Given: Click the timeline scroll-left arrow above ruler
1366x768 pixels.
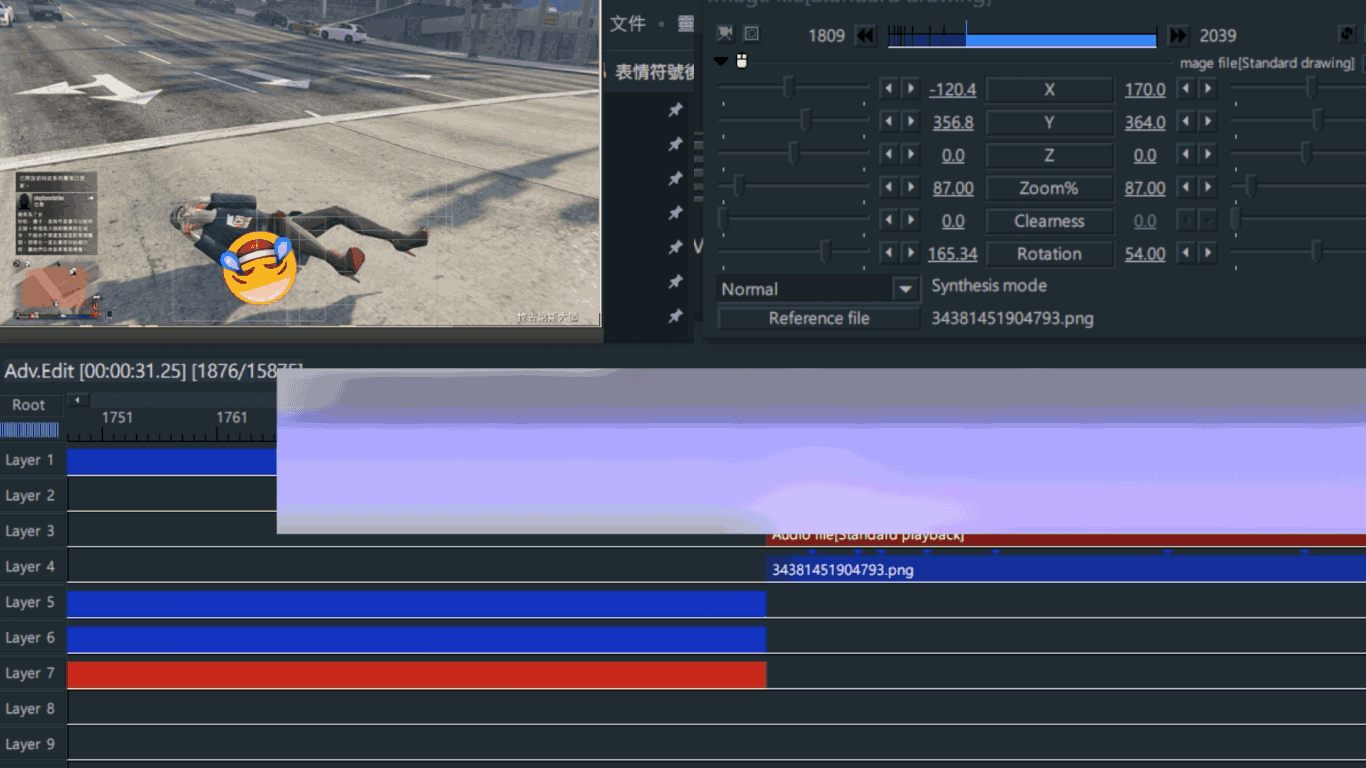Looking at the screenshot, I should [78, 400].
